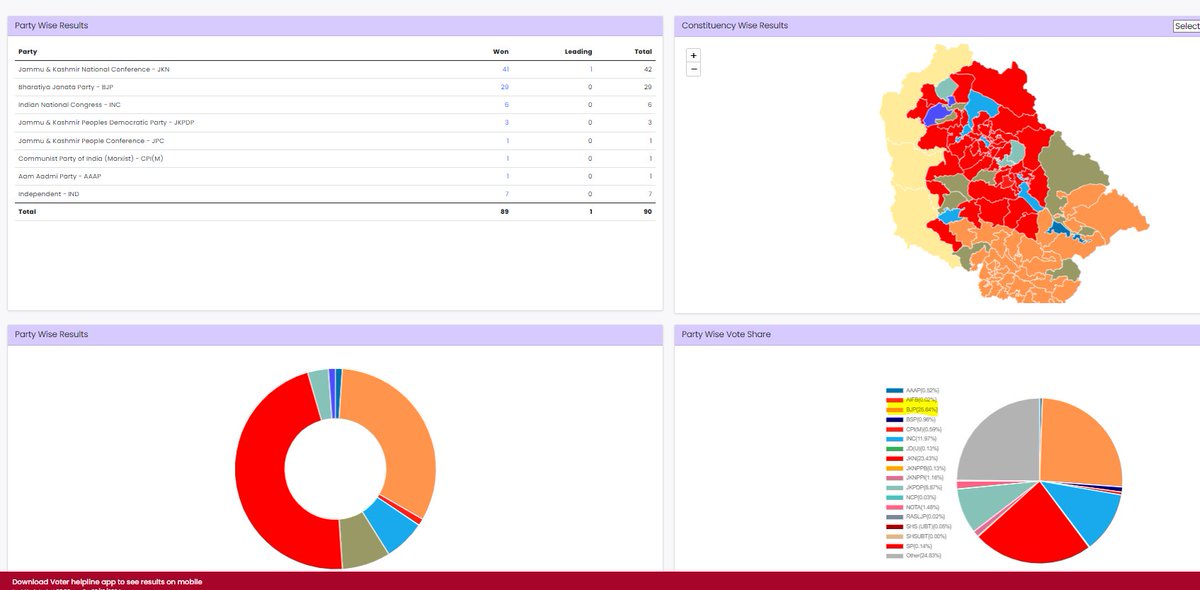Viewport: 1200px width, 590px height.
Task: Toggle JKNPPI legend entry in vote share
Action: click(x=915, y=478)
